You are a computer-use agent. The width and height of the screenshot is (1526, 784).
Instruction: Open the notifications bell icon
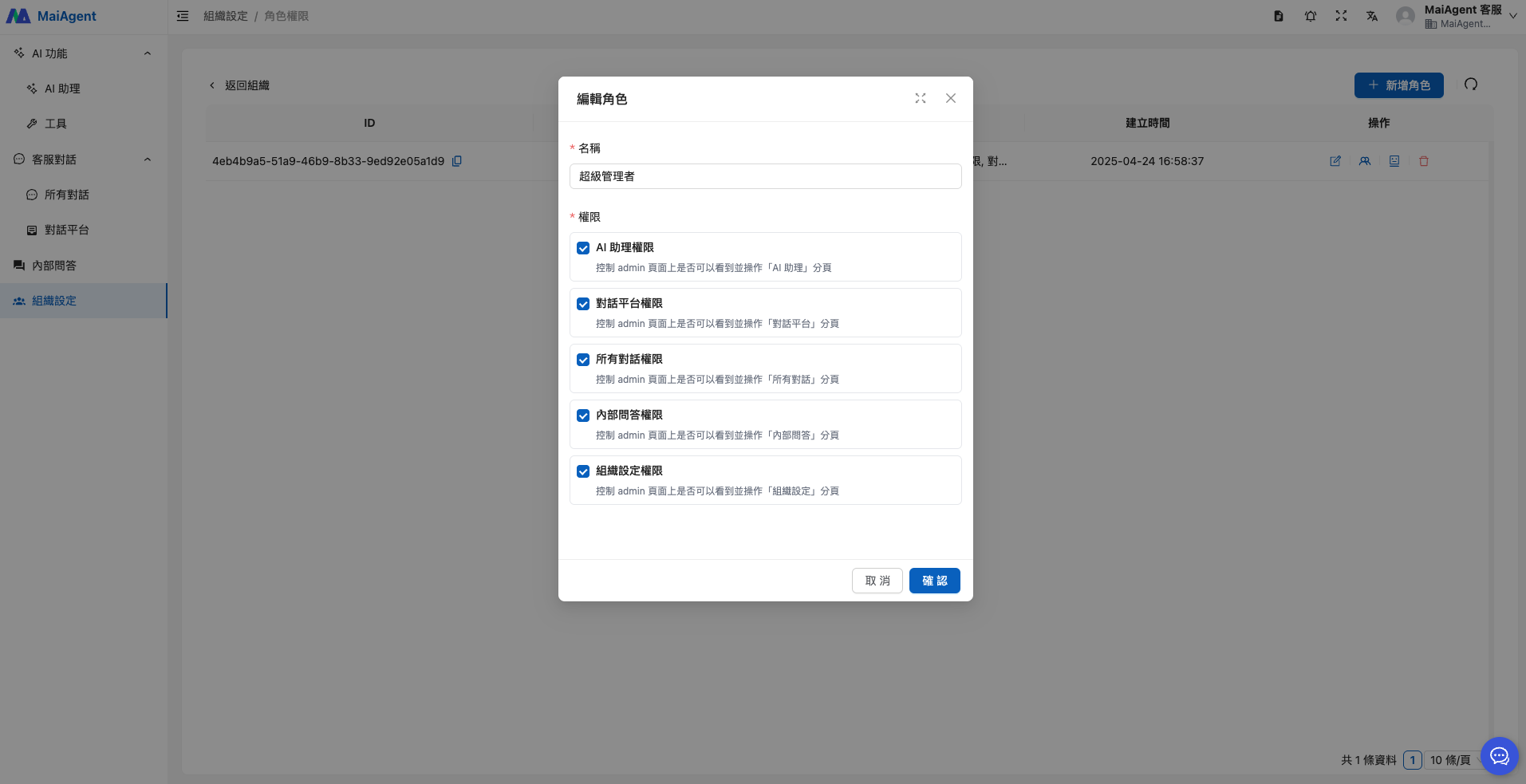click(1311, 16)
